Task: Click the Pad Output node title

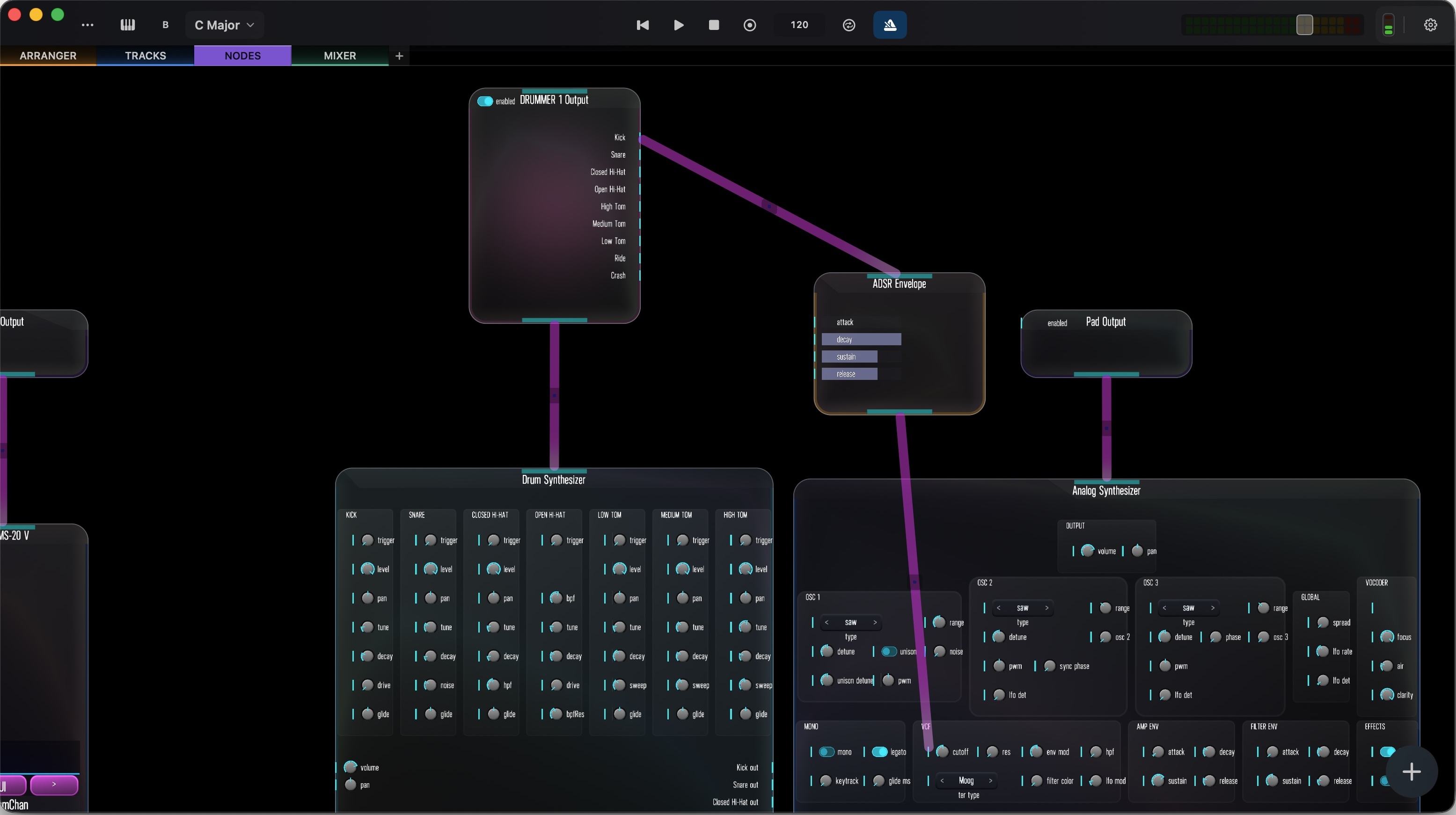Action: tap(1105, 321)
